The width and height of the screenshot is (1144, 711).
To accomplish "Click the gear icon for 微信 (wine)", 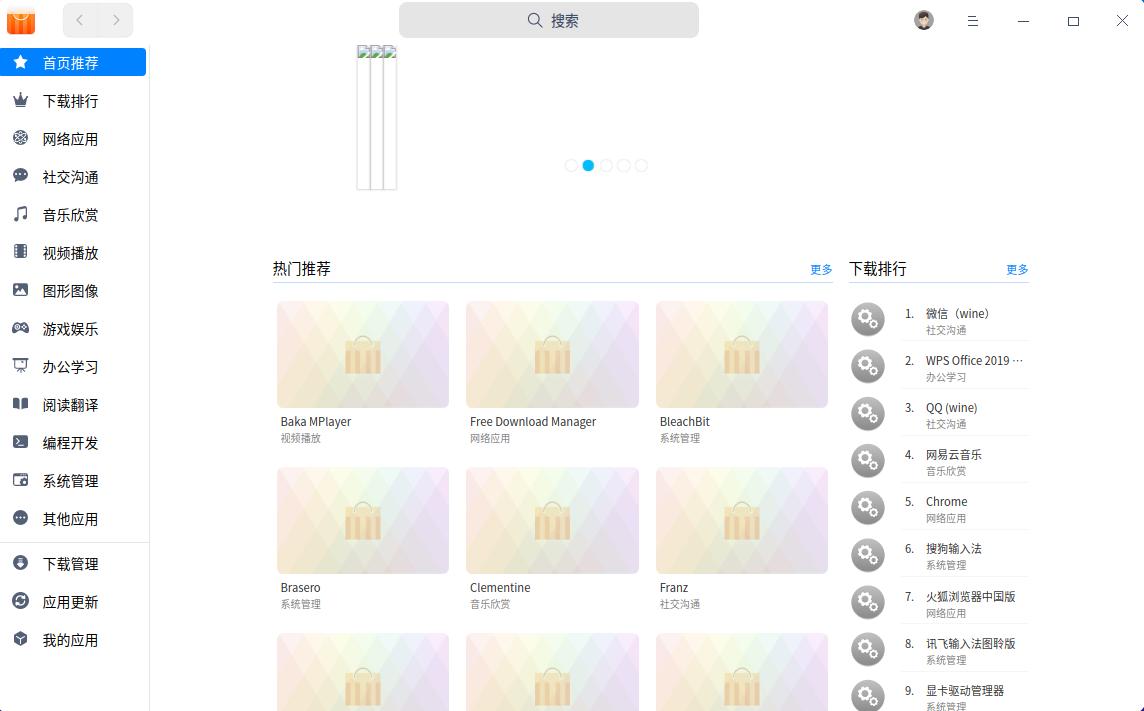I will pyautogui.click(x=867, y=319).
